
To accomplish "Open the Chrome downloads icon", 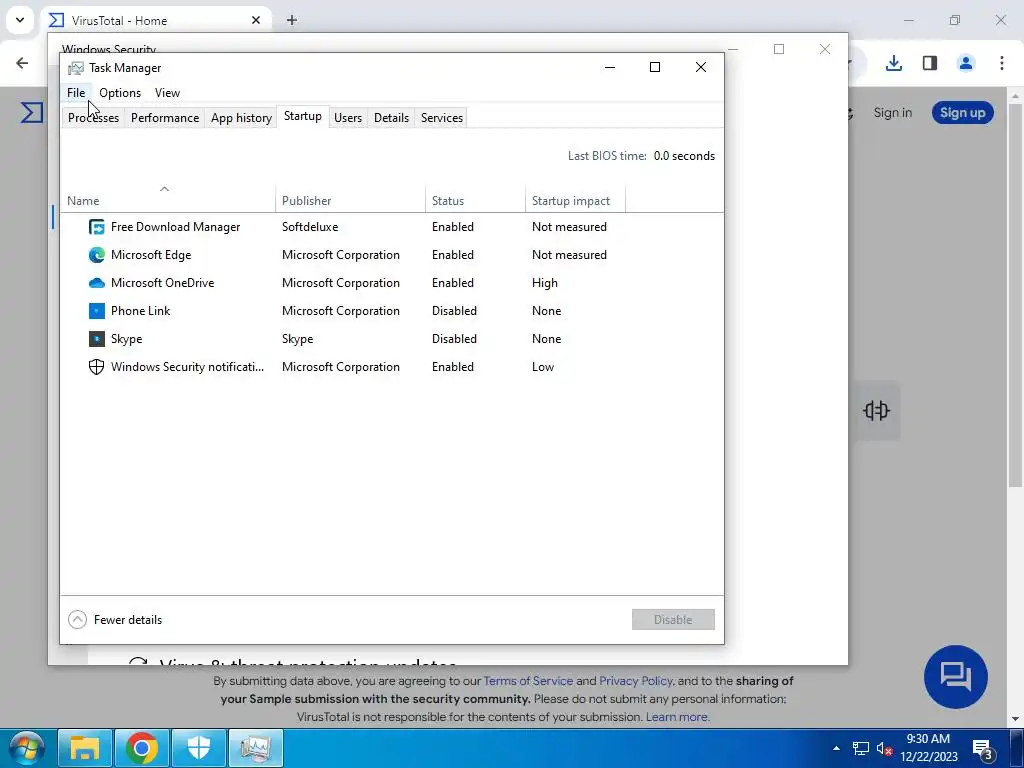I will (x=893, y=63).
